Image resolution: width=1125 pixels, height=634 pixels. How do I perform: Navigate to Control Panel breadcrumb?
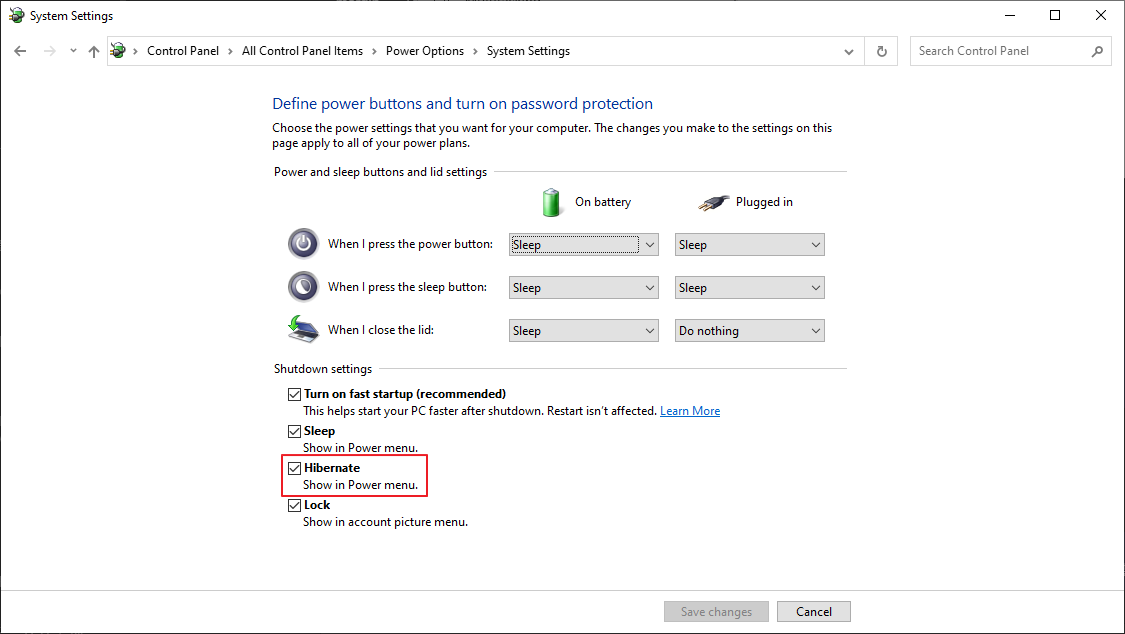(x=183, y=51)
